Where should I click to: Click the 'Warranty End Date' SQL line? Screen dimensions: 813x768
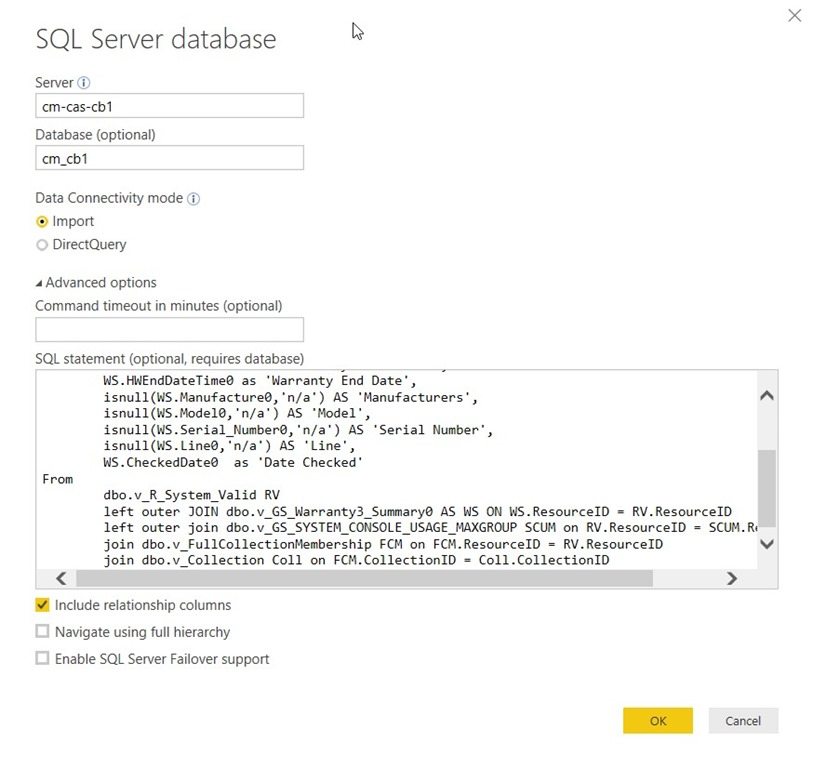point(259,381)
